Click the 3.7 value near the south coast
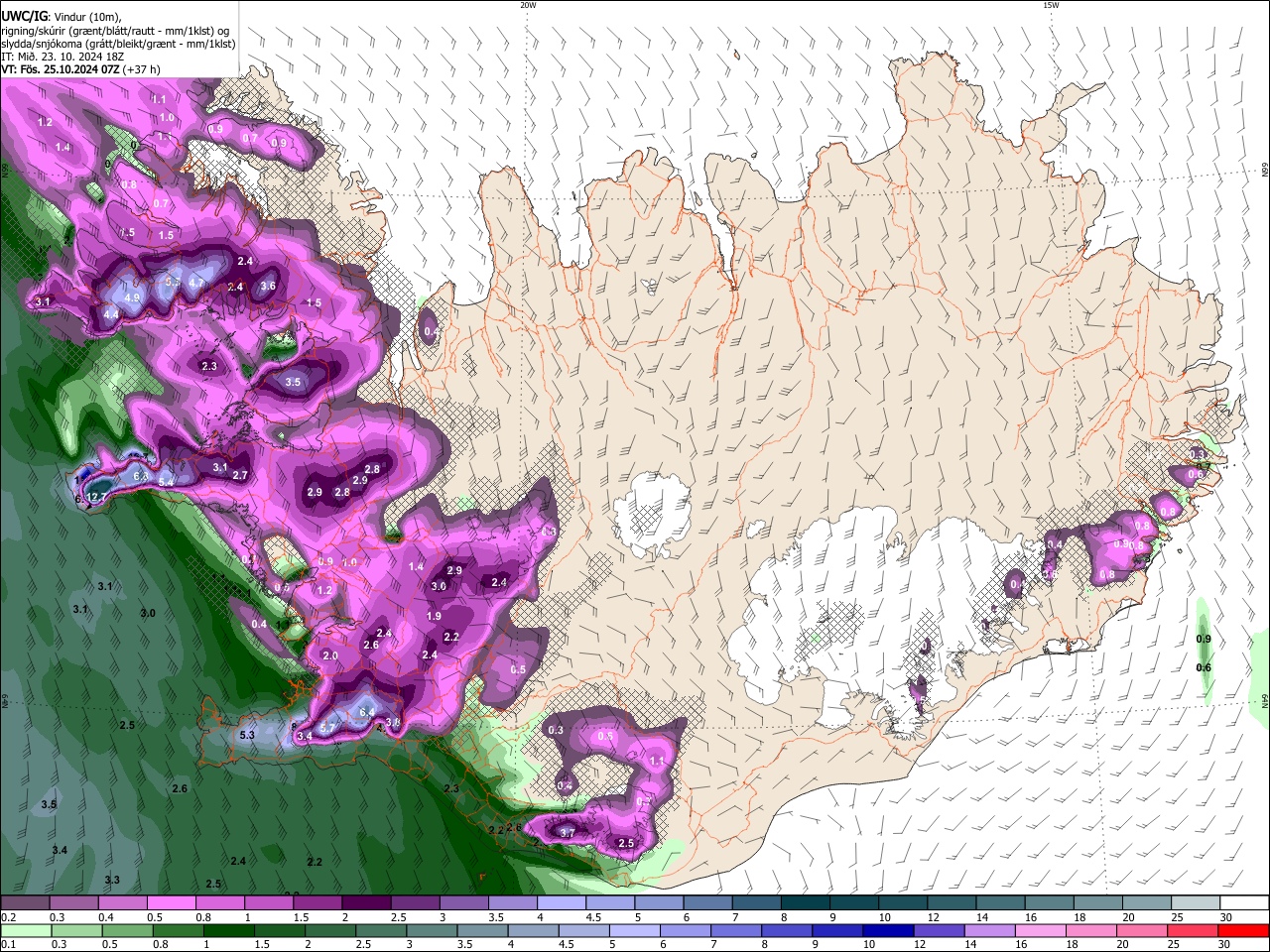The image size is (1270, 952). tap(568, 834)
